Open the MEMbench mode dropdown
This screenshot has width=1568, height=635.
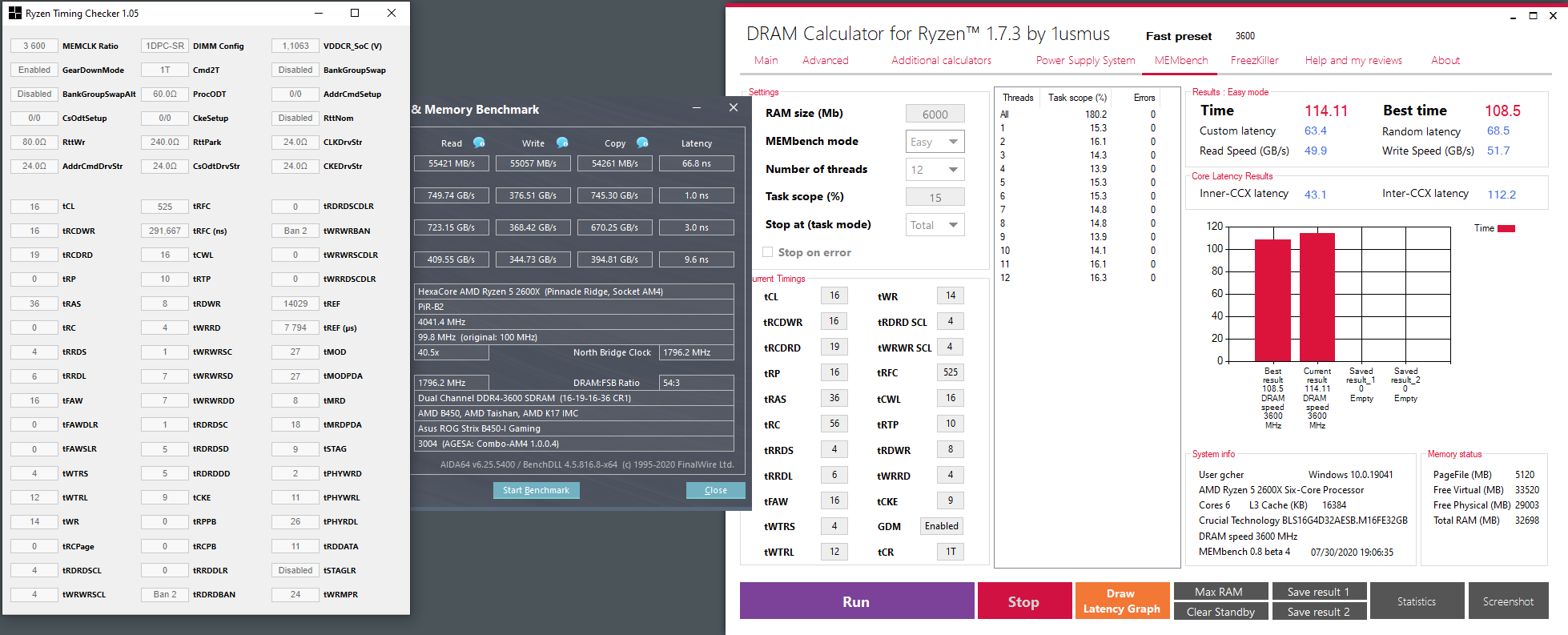coord(935,142)
